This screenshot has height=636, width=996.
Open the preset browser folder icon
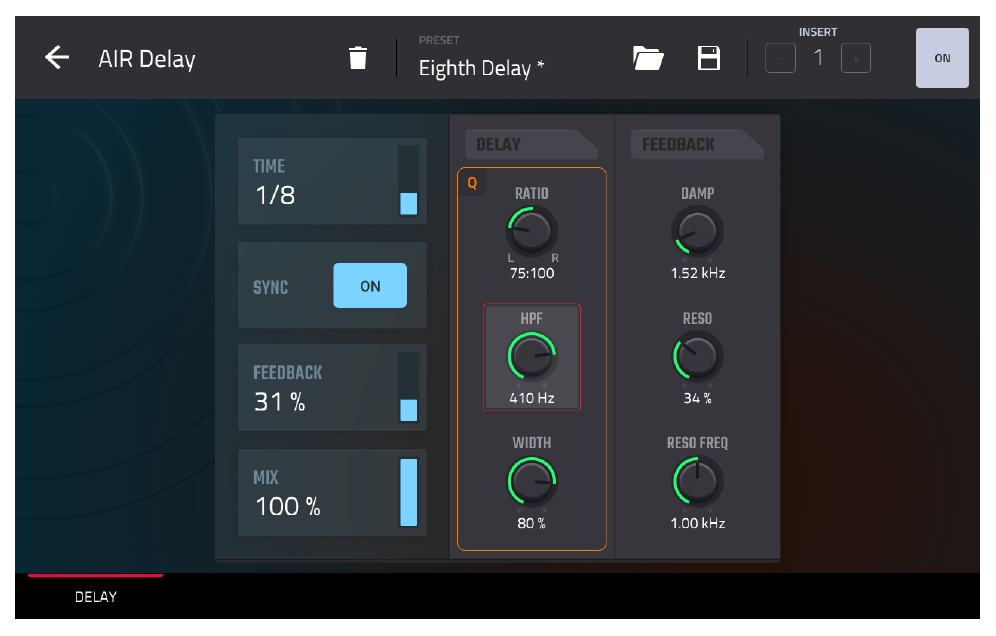pos(648,58)
